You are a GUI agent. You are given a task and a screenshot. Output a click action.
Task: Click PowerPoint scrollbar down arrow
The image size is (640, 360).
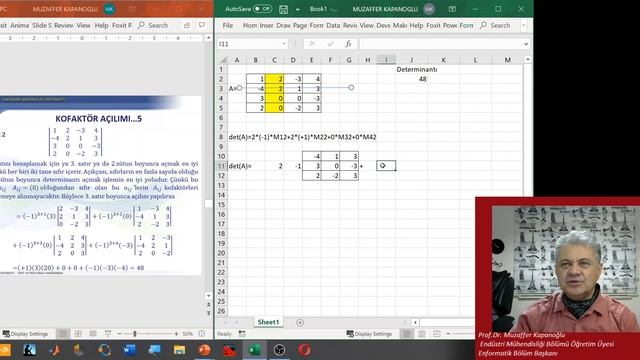click(209, 296)
